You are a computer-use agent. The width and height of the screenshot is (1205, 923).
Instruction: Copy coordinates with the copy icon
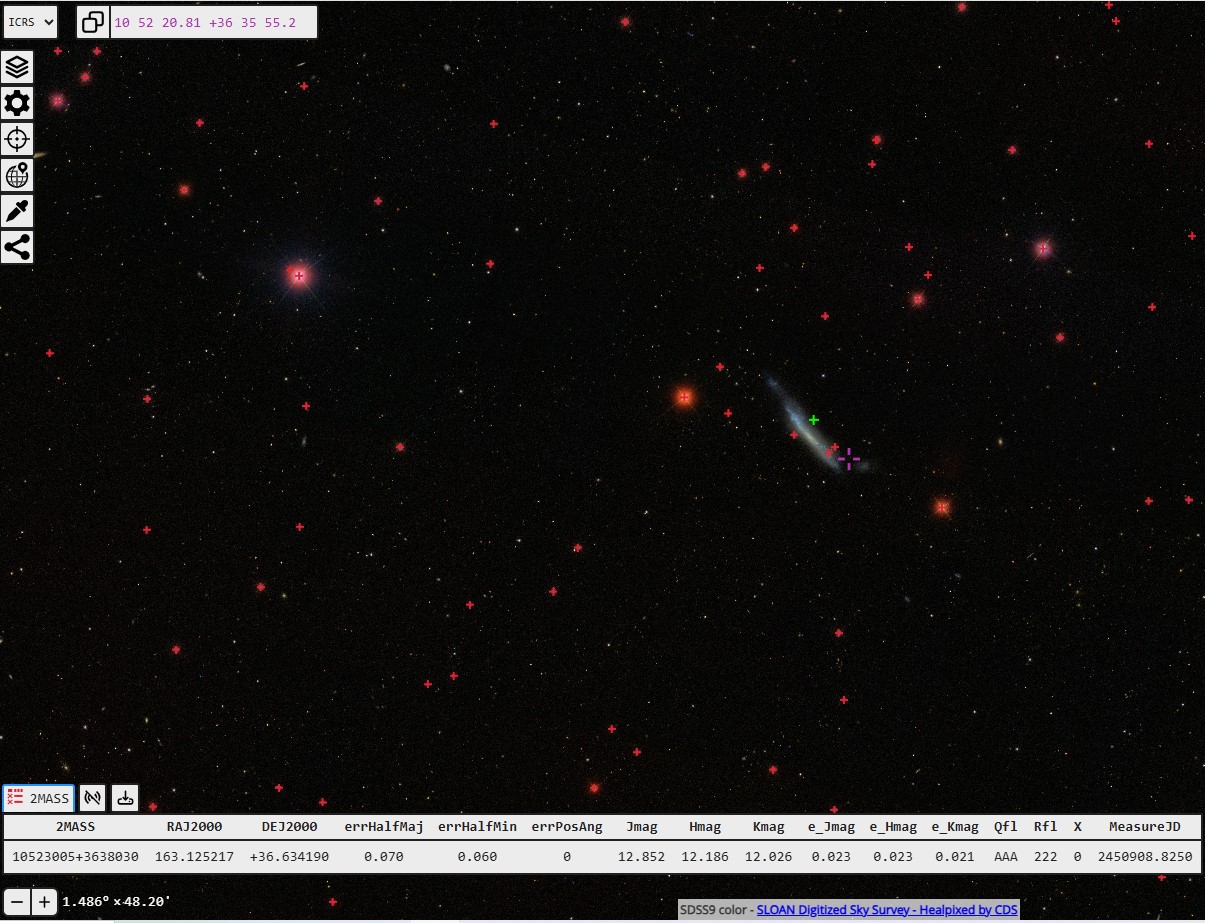93,22
